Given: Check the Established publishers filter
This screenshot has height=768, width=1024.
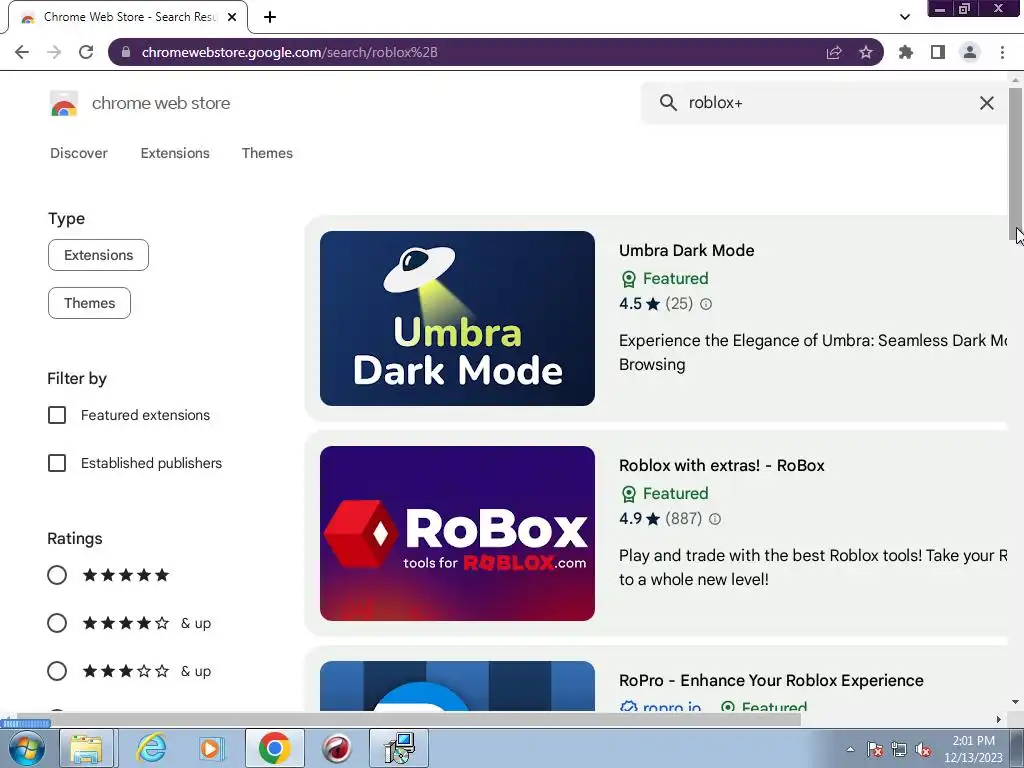Looking at the screenshot, I should (x=57, y=463).
